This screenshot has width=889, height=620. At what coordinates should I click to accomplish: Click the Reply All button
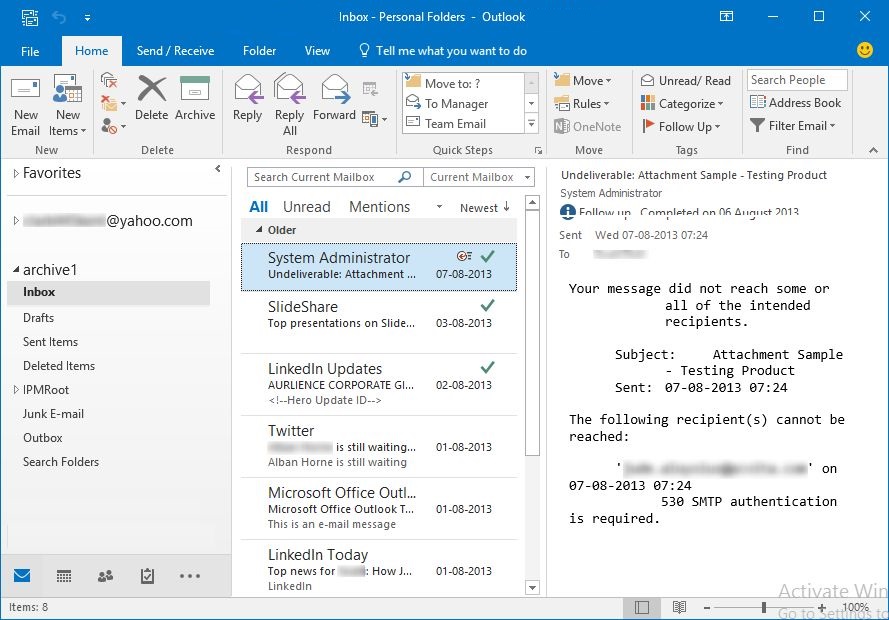(x=289, y=105)
